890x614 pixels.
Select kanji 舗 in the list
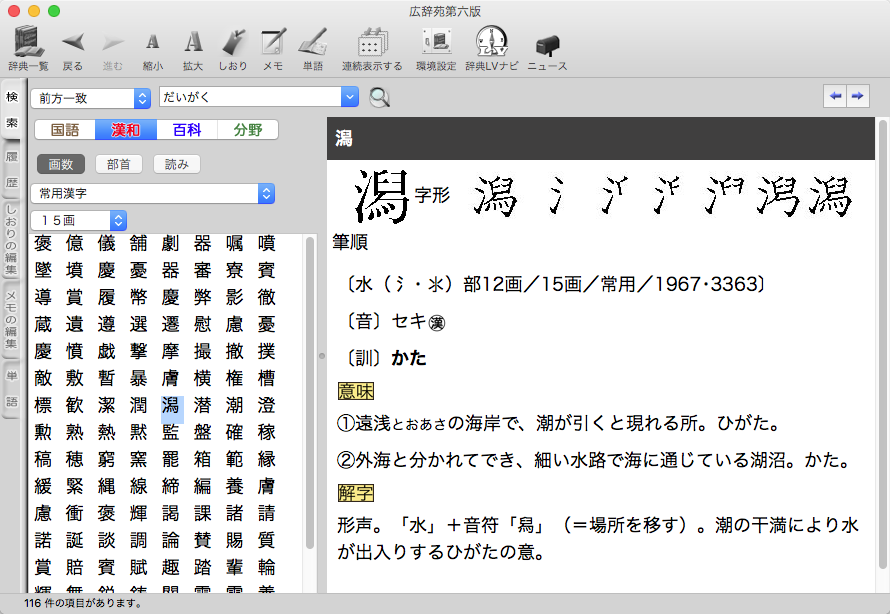(x=138, y=243)
